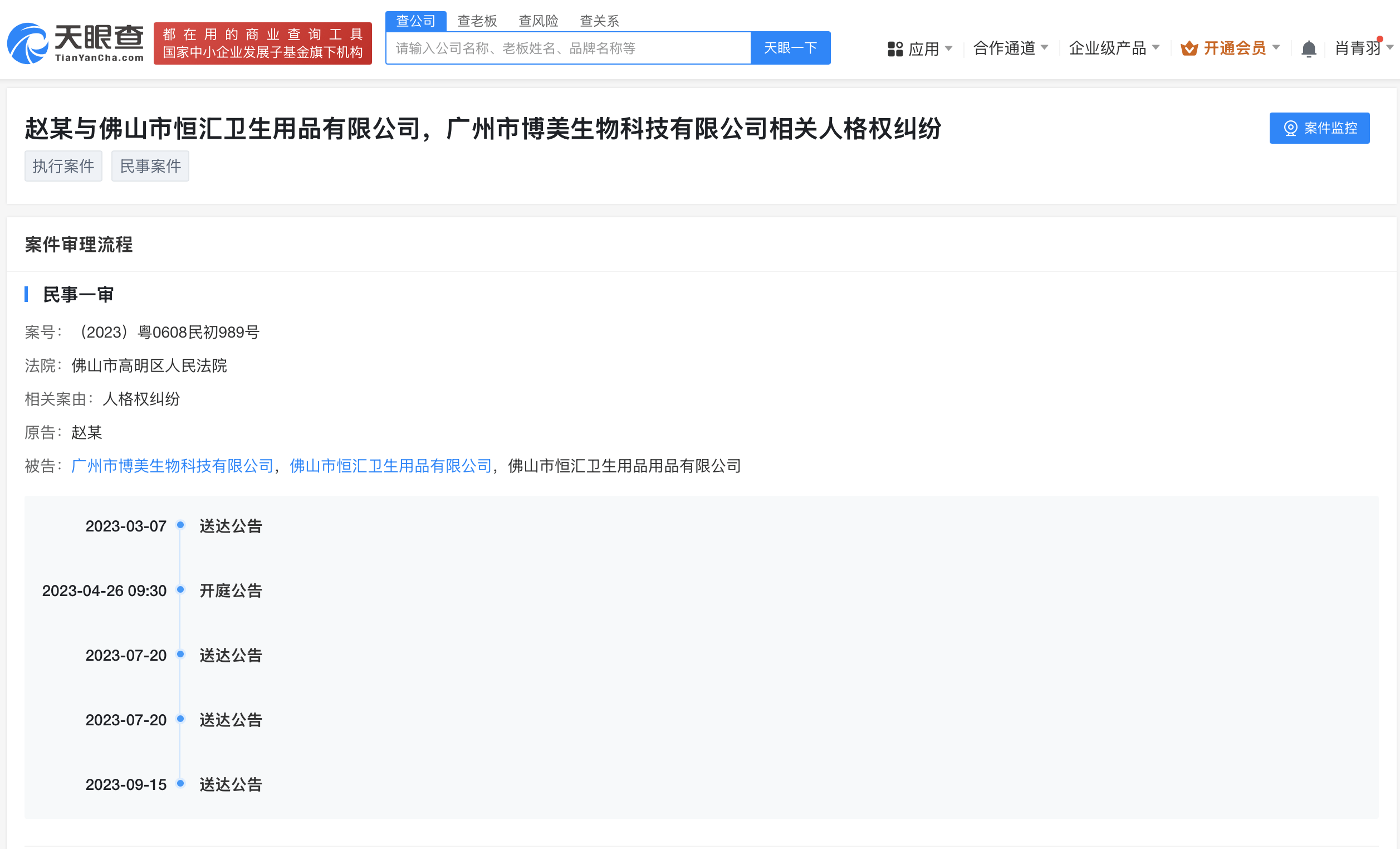This screenshot has width=1400, height=849.
Task: Click the 开庭公告 timeline entry
Action: 230,591
